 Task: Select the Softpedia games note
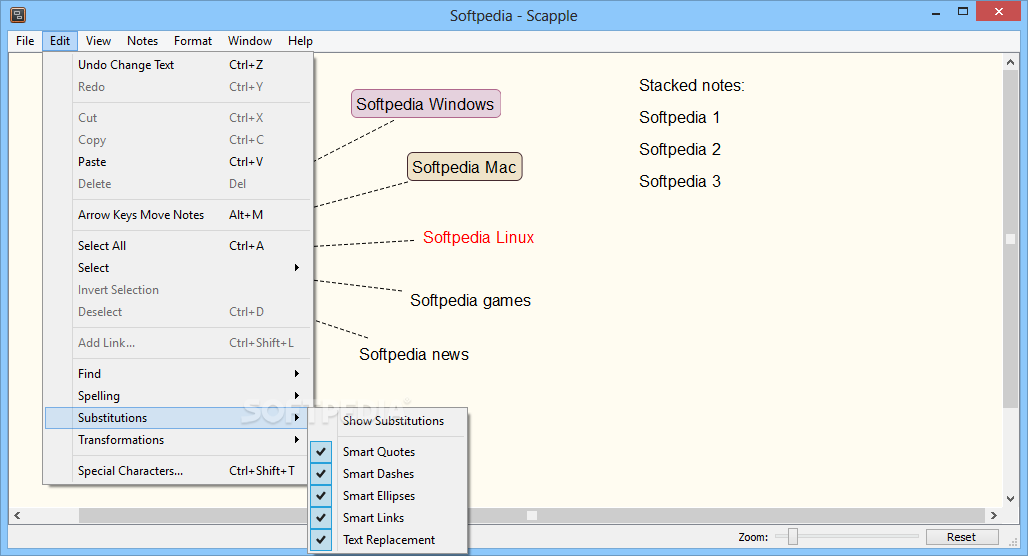pos(470,300)
